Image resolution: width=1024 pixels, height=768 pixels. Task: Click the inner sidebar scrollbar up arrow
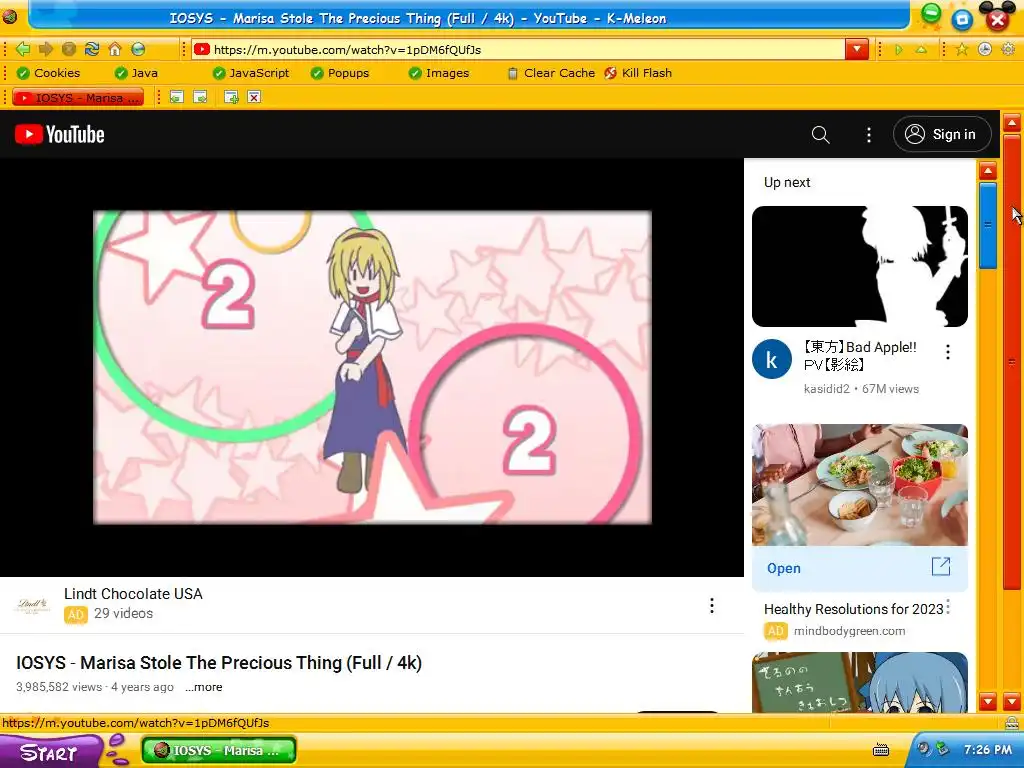(988, 171)
